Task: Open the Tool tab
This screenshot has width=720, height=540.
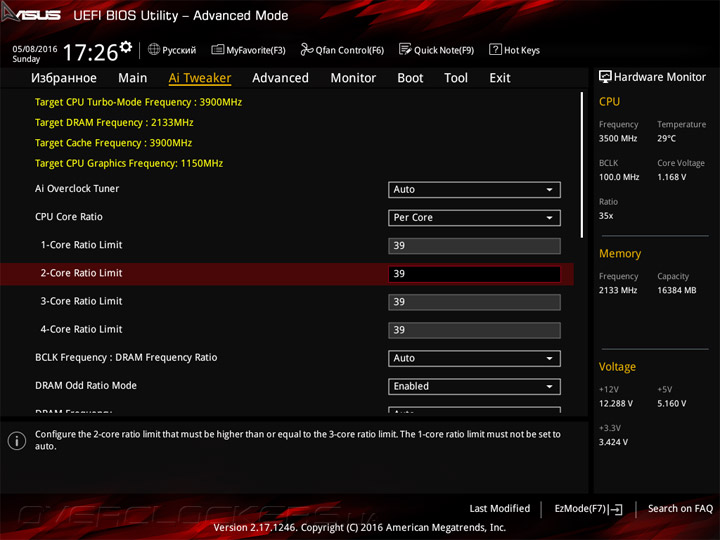Action: point(456,78)
